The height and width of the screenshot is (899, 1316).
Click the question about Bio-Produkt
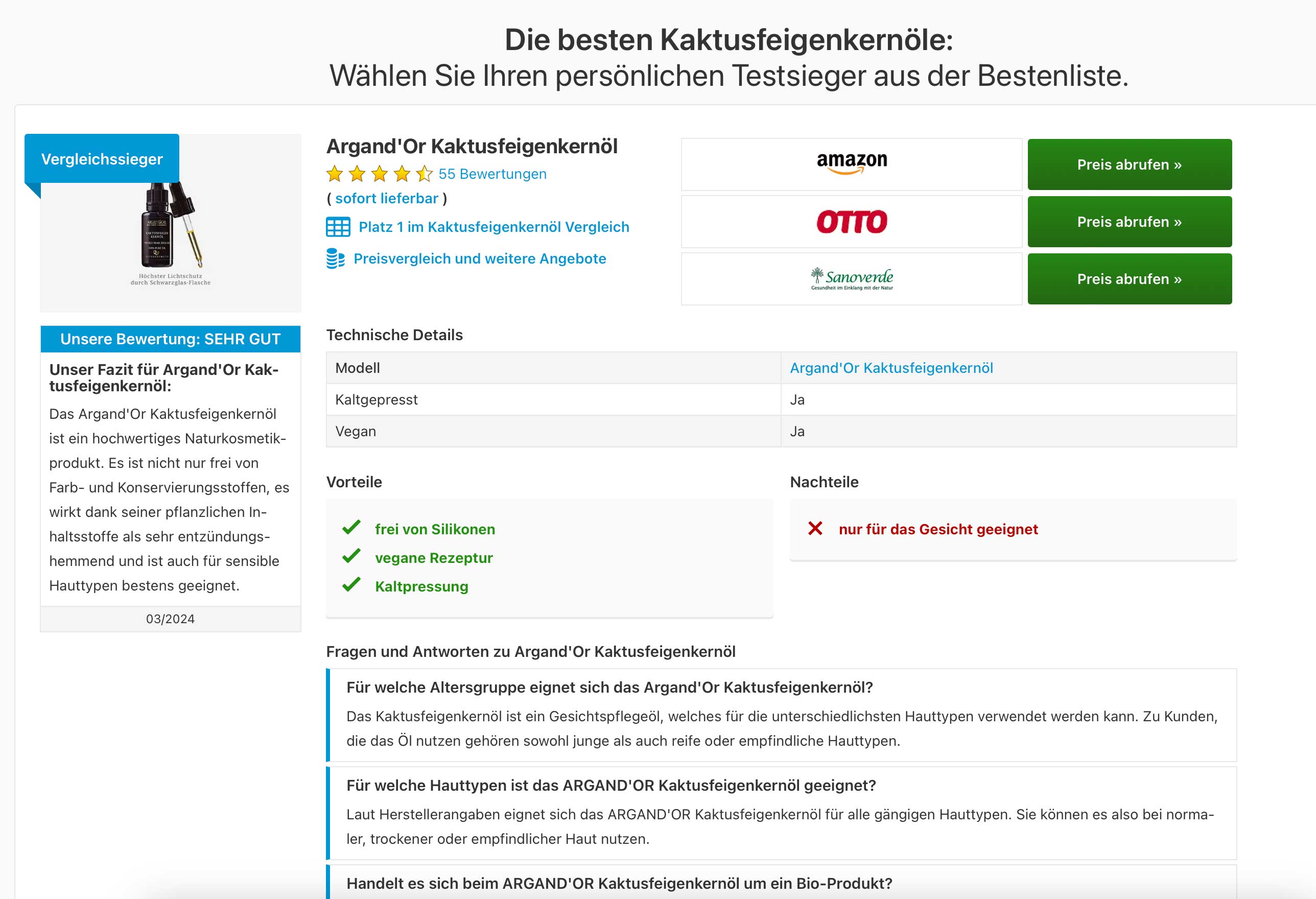pos(619,883)
